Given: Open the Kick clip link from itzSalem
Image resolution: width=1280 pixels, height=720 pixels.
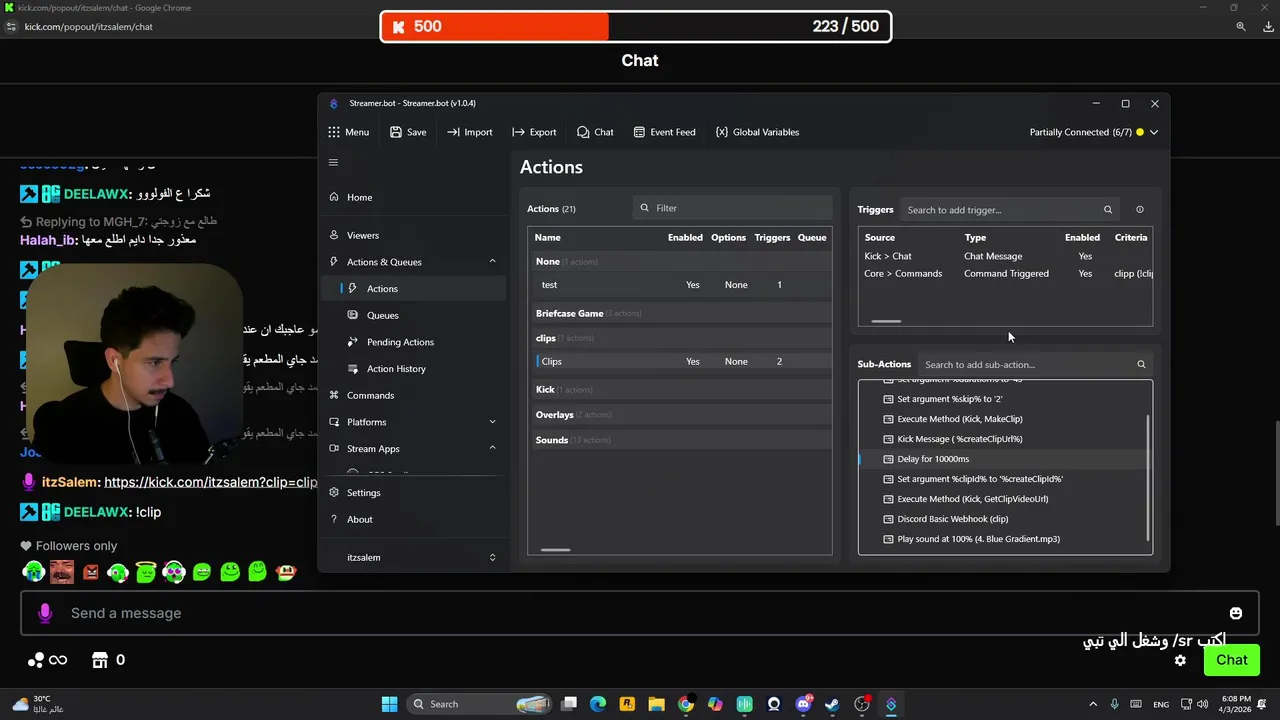Looking at the screenshot, I should tap(211, 482).
